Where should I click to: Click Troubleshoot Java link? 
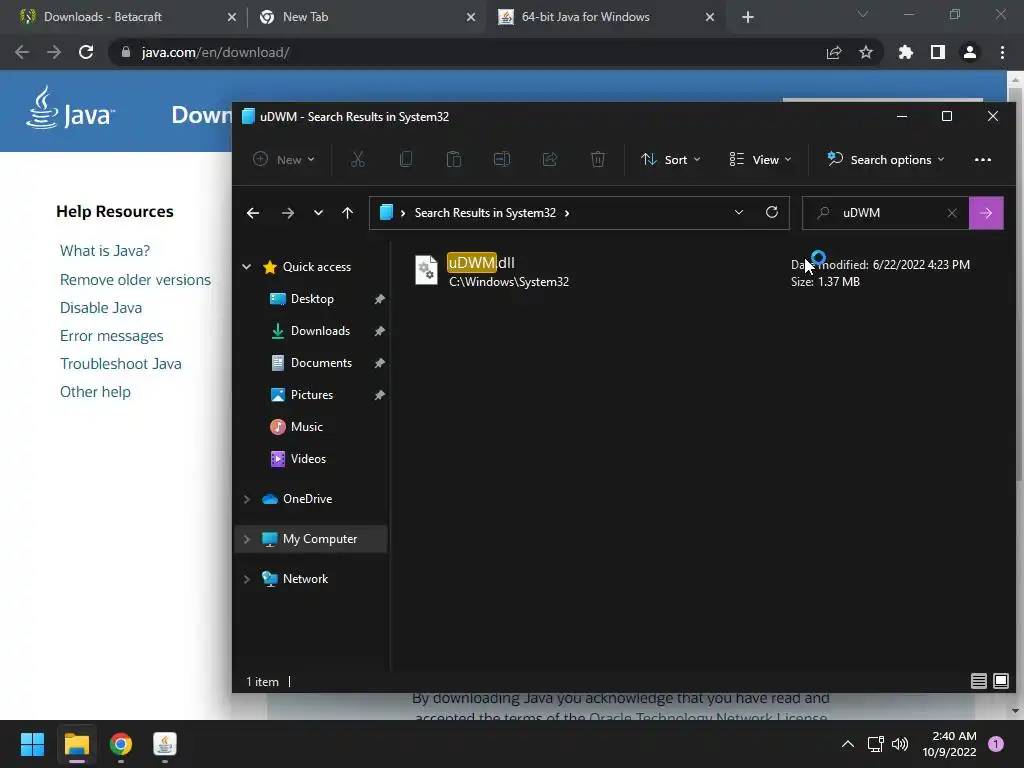click(121, 364)
